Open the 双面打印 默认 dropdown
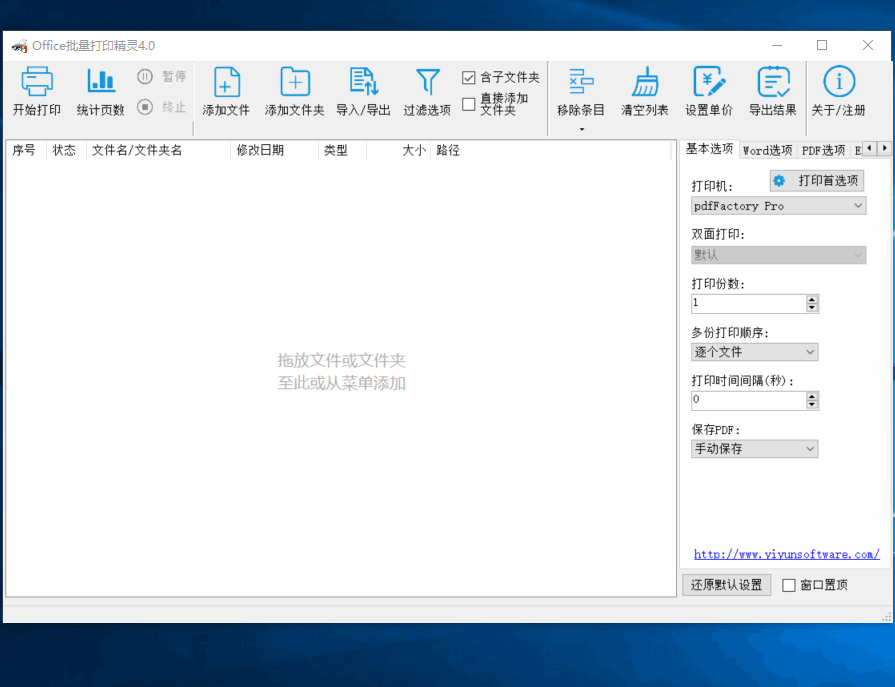This screenshot has height=687, width=895. click(779, 255)
